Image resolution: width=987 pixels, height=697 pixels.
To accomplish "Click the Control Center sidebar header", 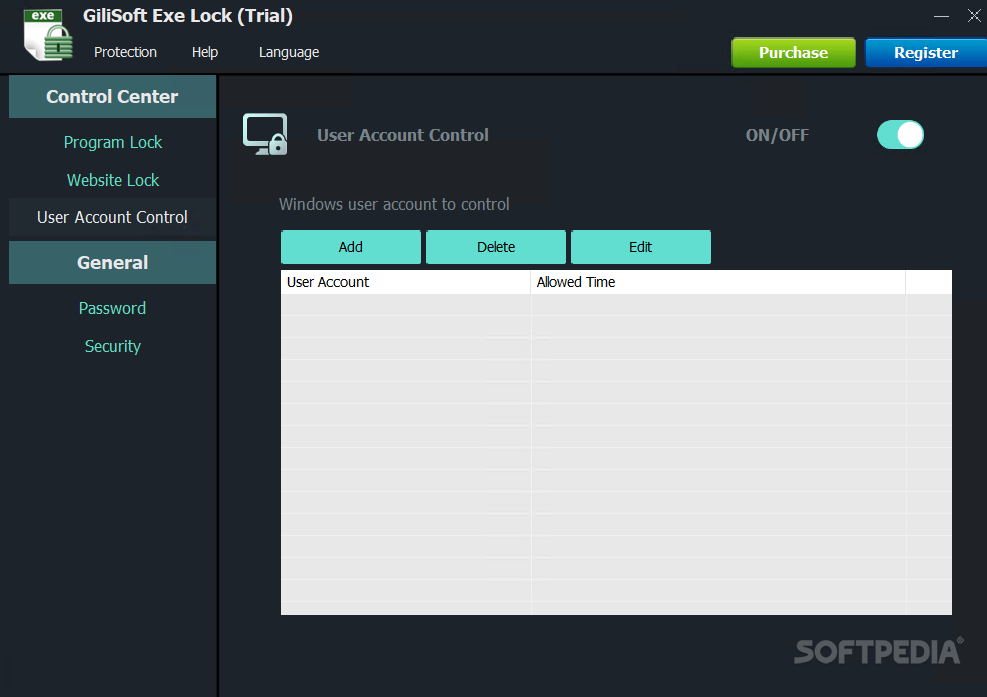I will tap(112, 96).
